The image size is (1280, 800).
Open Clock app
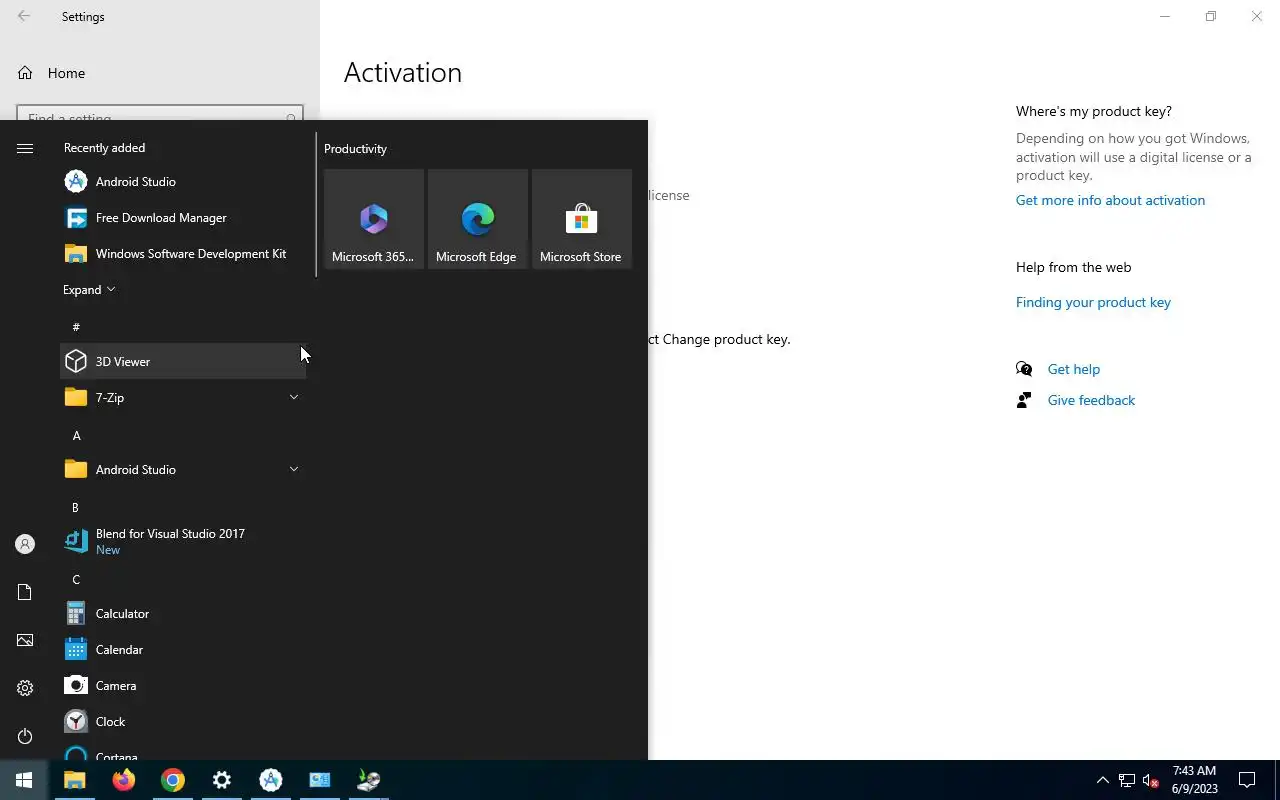[183, 722]
